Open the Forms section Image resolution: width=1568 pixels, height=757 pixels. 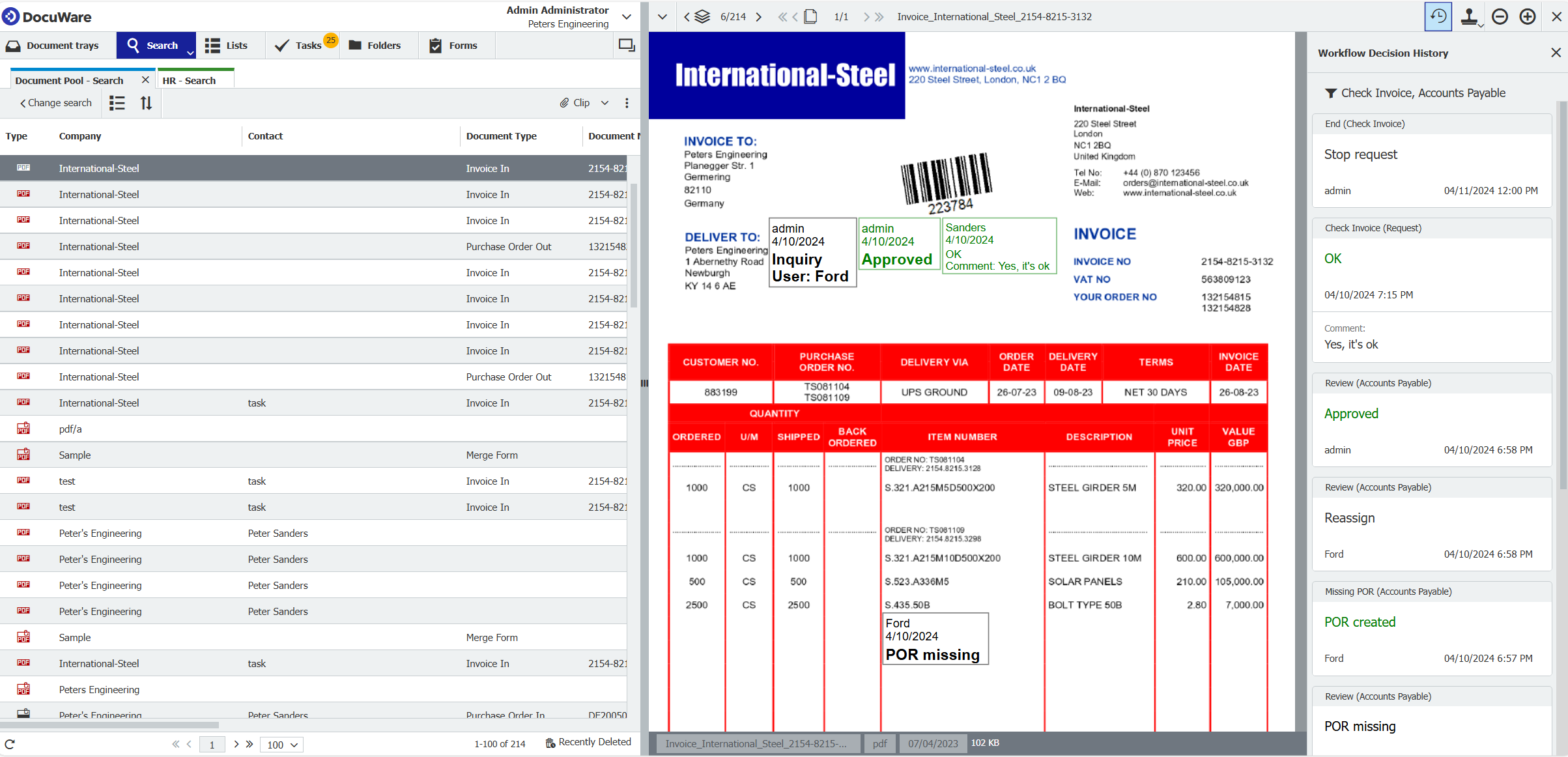[455, 45]
